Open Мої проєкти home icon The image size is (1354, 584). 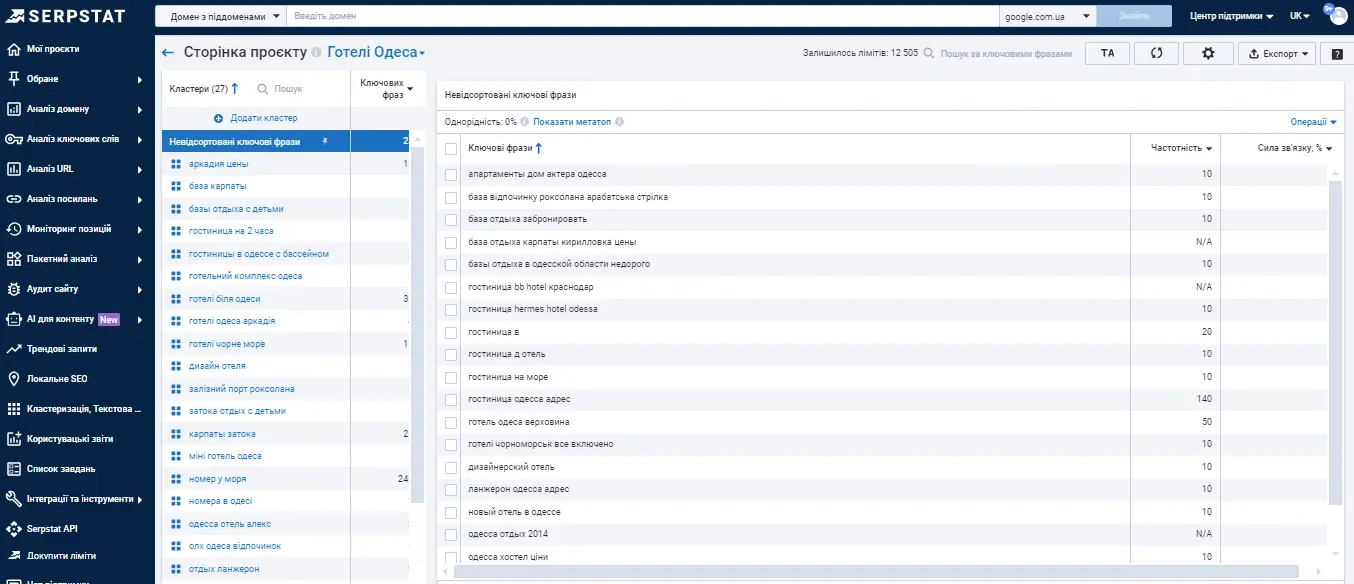pos(14,49)
